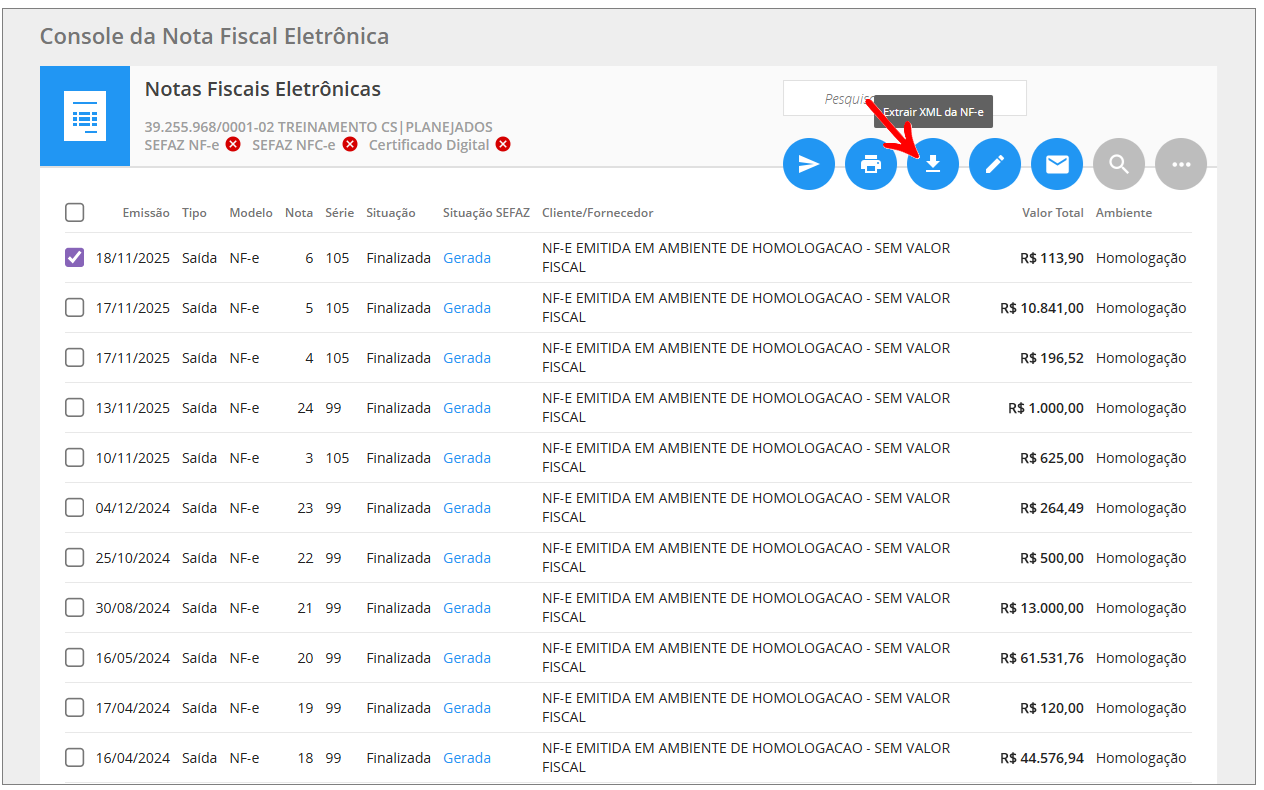Open Gerada link for note 6

point(467,258)
